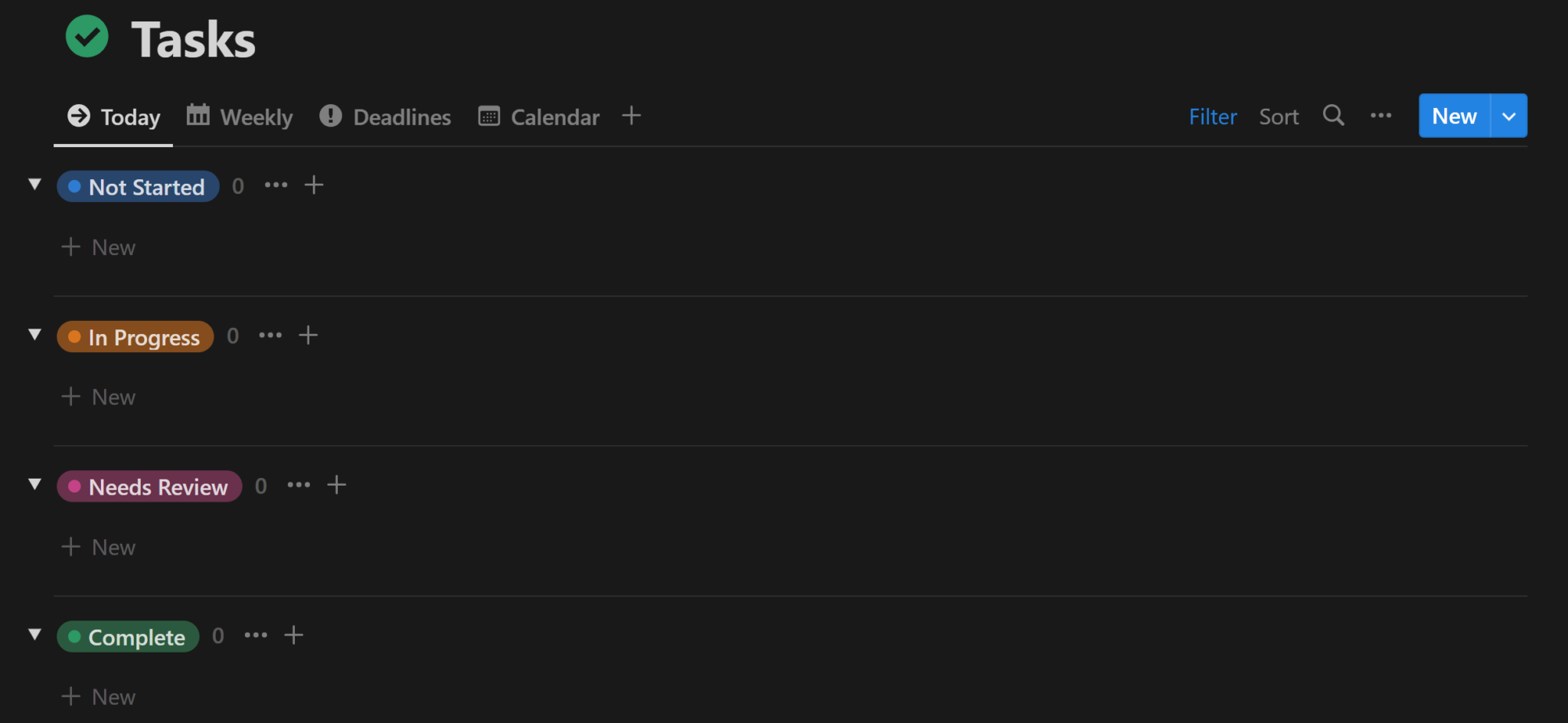Screen dimensions: 1568x723
Task: Open Needs Review group options ellipsis
Action: pos(299,486)
